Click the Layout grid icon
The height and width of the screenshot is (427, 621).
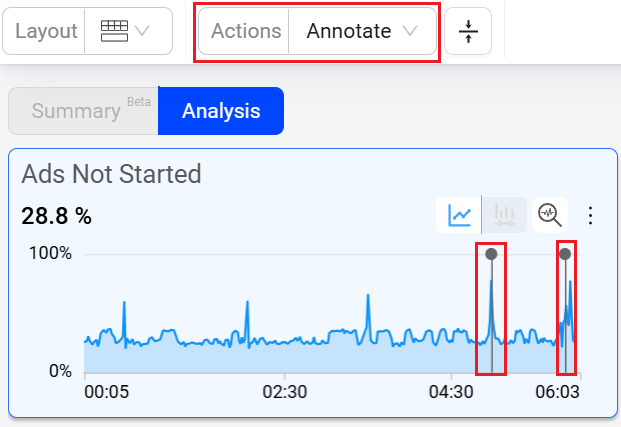click(114, 31)
